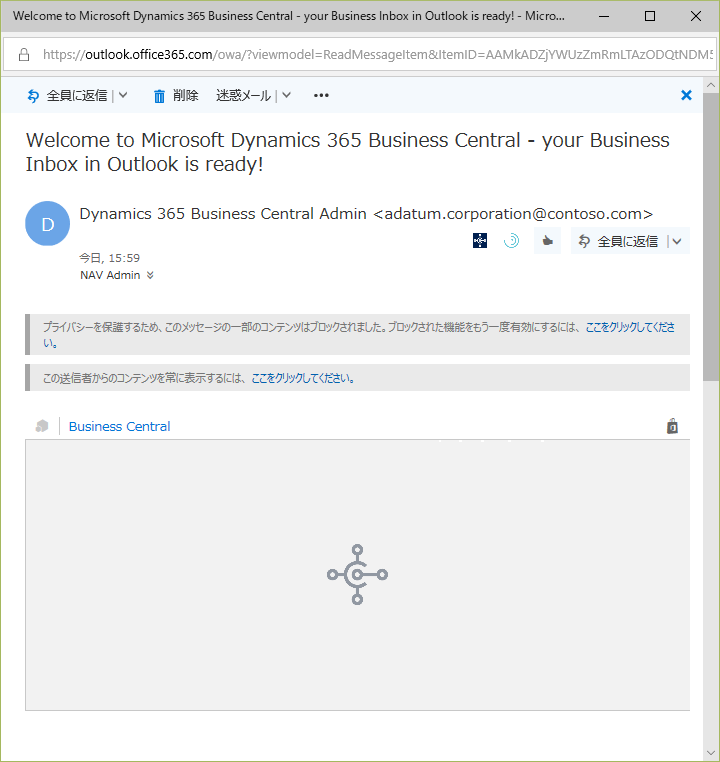The height and width of the screenshot is (762, 720).
Task: Click the timestamp 今日, 15:59
Action: pyautogui.click(x=110, y=258)
